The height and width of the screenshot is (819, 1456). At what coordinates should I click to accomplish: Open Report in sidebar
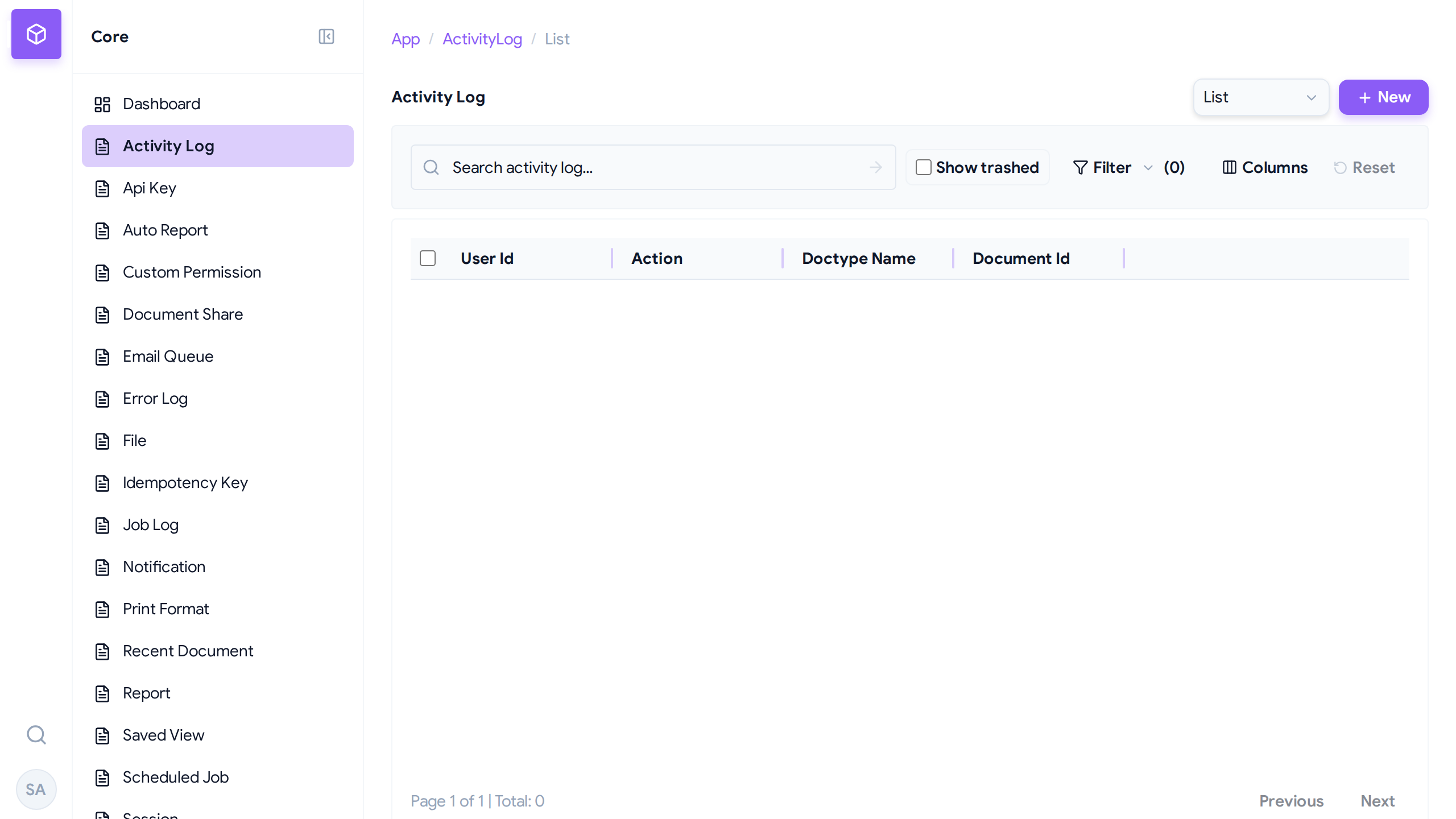coord(218,693)
